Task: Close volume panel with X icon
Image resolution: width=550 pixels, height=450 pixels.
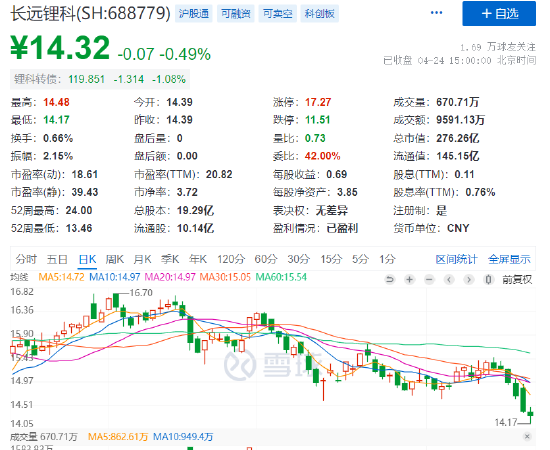Action: point(527,436)
